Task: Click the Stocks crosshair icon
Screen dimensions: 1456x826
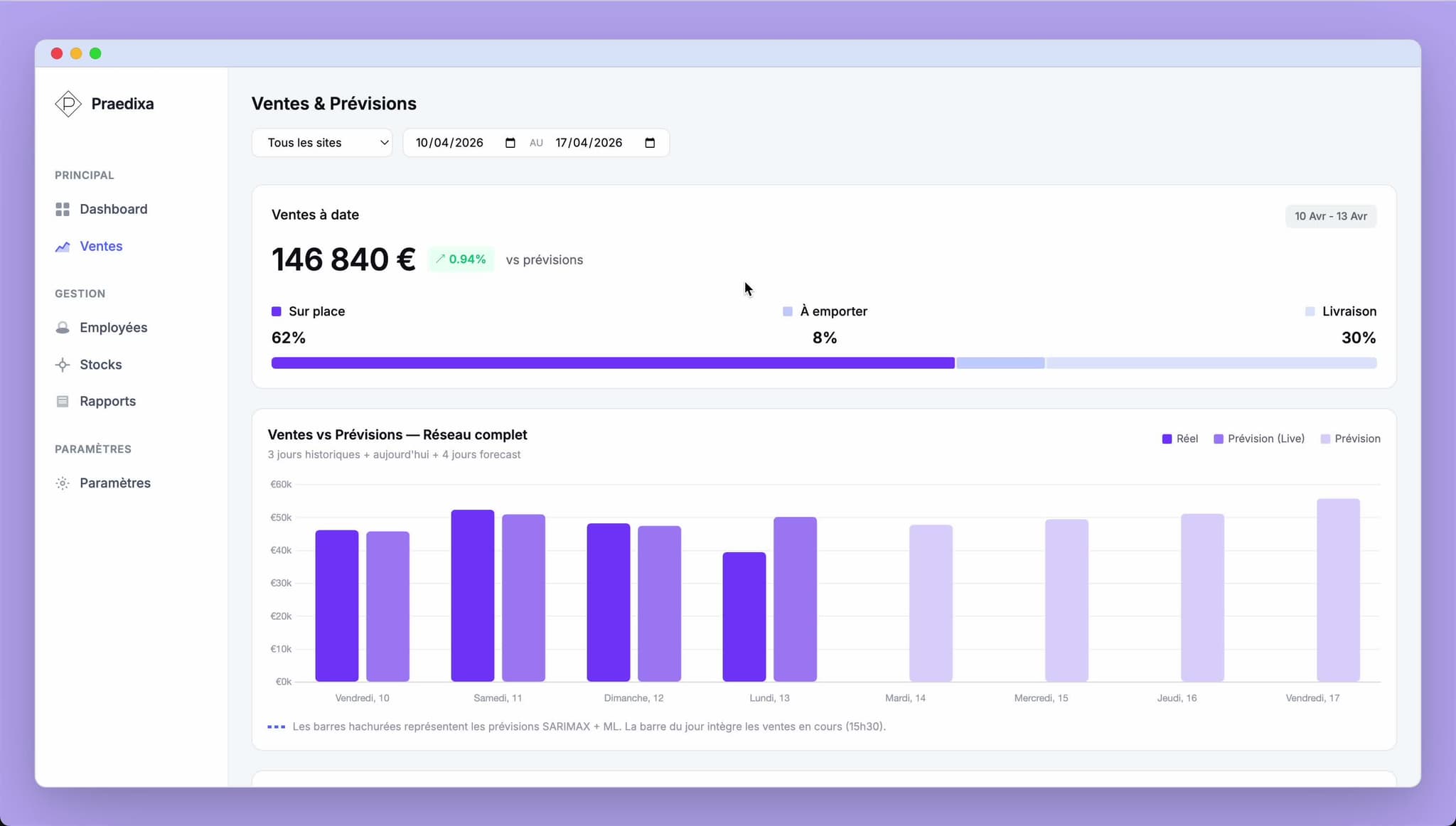Action: [x=63, y=365]
